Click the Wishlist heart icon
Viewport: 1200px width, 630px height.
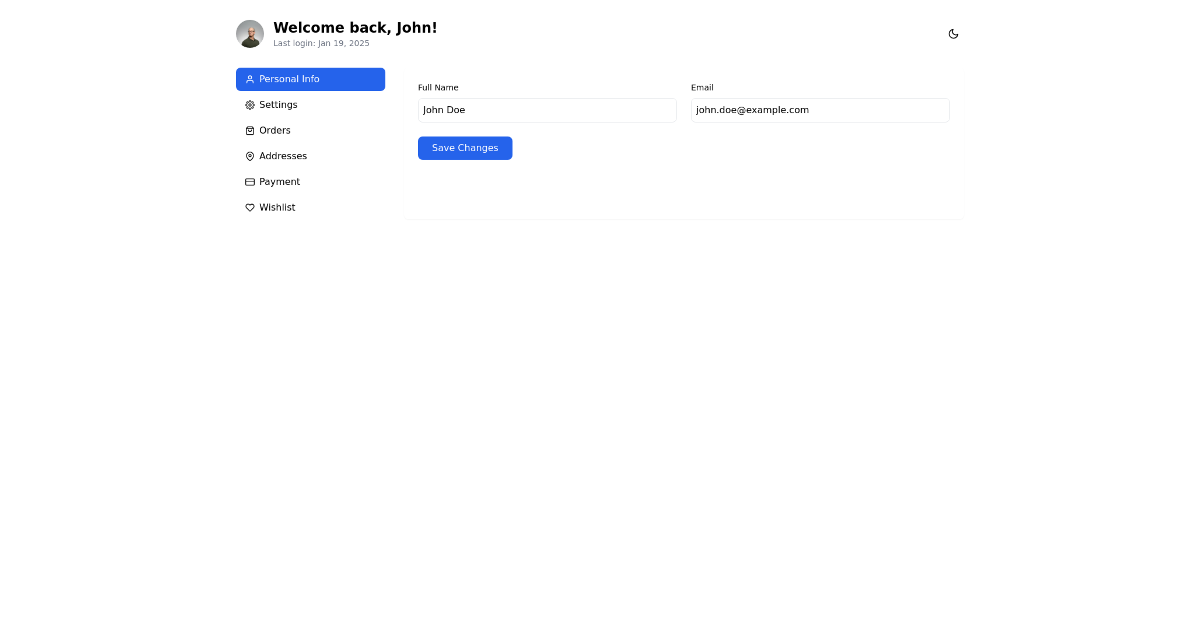249,207
